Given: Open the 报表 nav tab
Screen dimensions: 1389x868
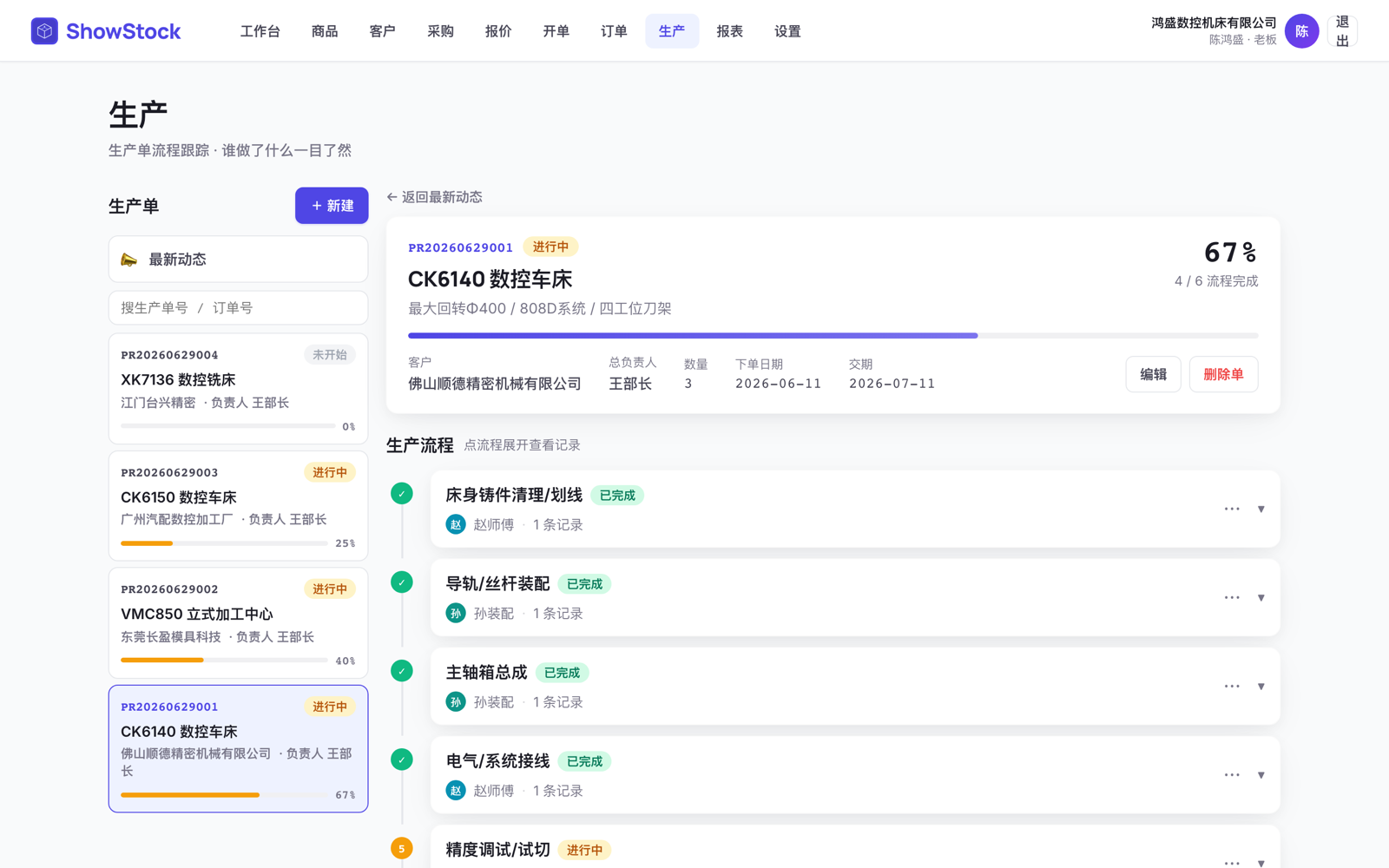Looking at the screenshot, I should [x=730, y=31].
